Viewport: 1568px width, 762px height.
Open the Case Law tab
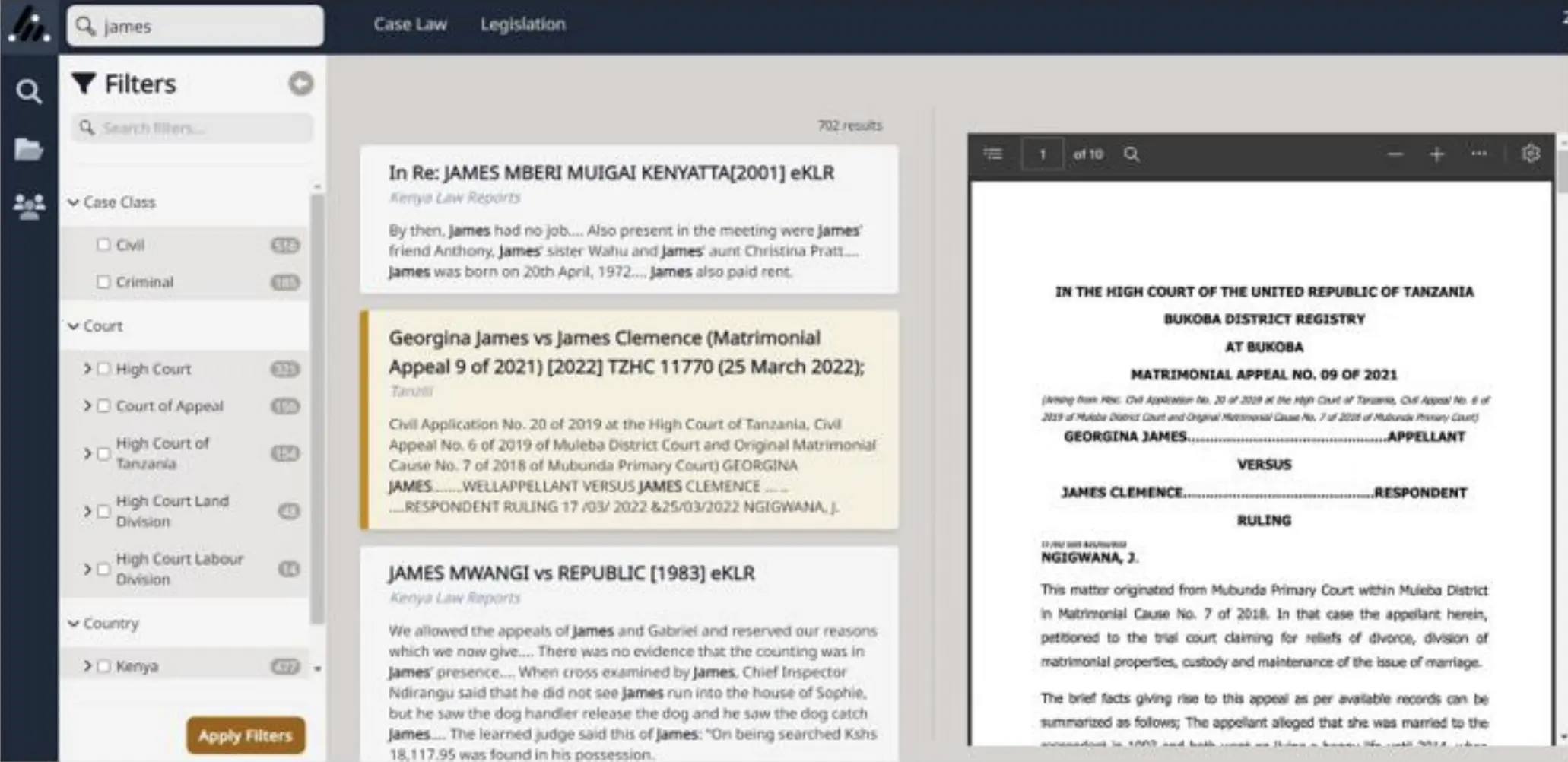click(x=410, y=24)
